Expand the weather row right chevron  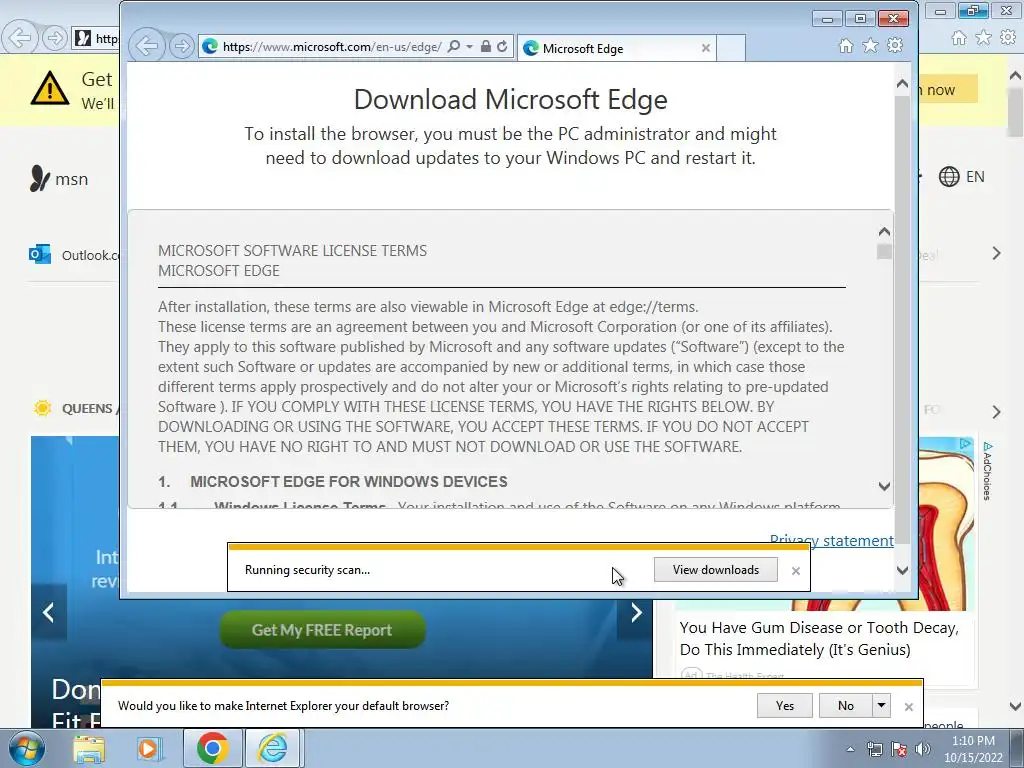996,412
